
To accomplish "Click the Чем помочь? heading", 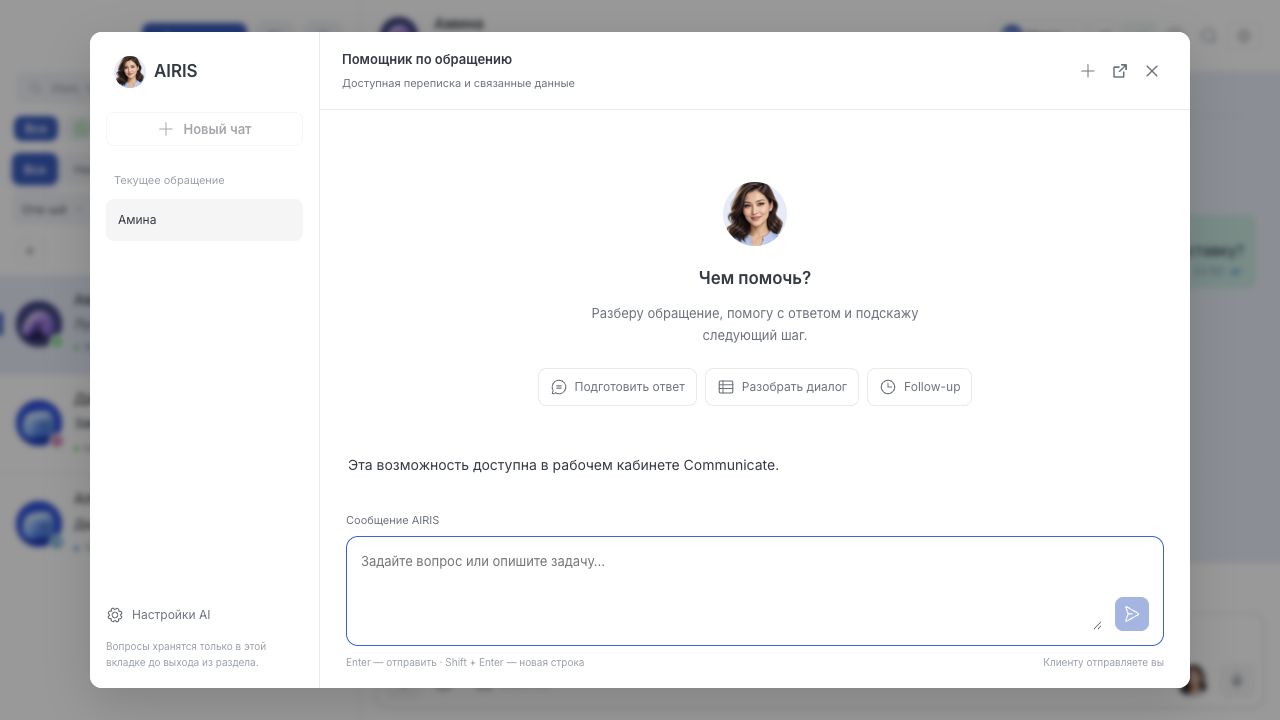I will pyautogui.click(x=755, y=278).
